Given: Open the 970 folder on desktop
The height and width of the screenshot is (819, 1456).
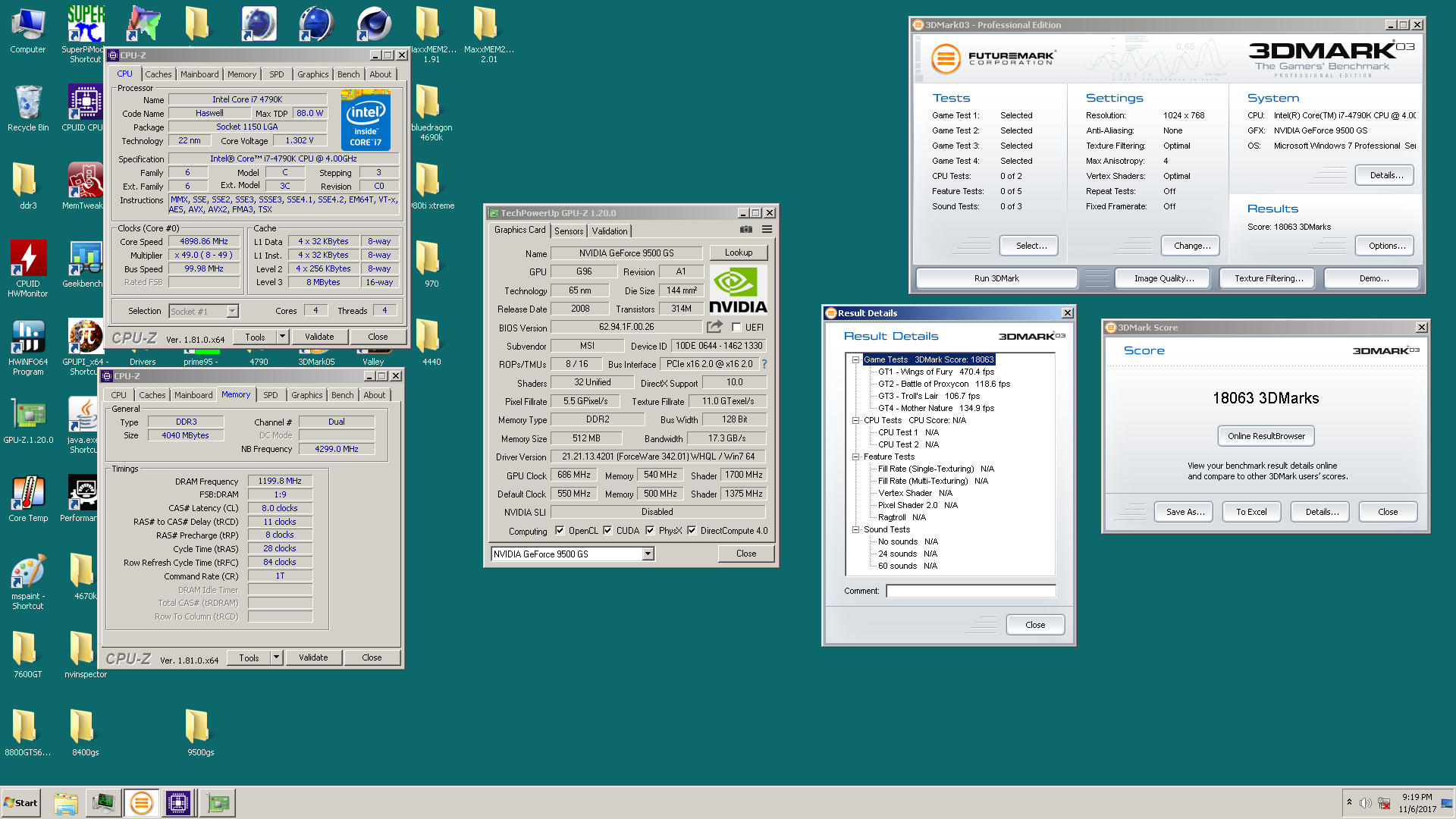Looking at the screenshot, I should [431, 264].
